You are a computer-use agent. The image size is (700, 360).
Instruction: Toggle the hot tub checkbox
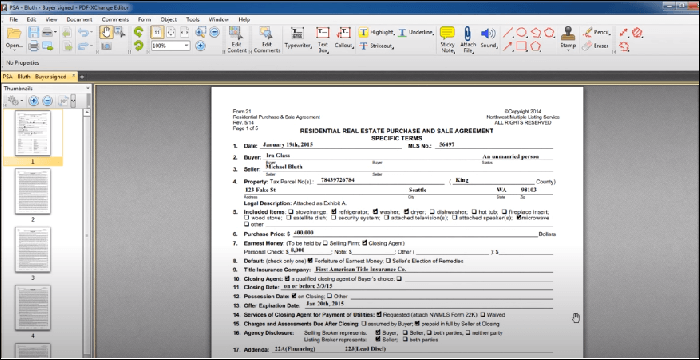pos(474,212)
